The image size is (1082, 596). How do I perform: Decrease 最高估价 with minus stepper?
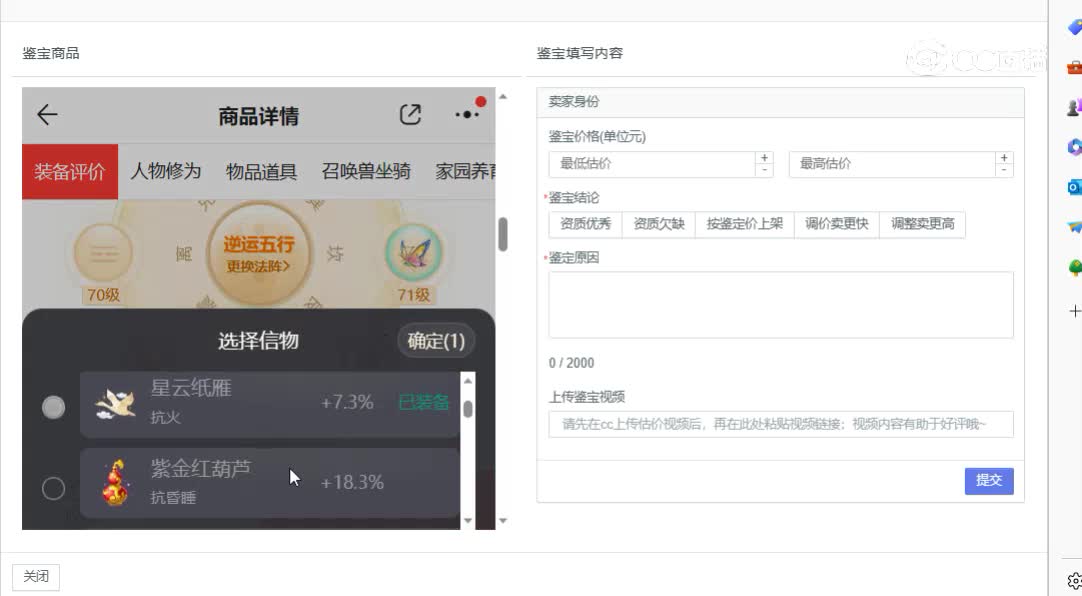pyautogui.click(x=1004, y=170)
